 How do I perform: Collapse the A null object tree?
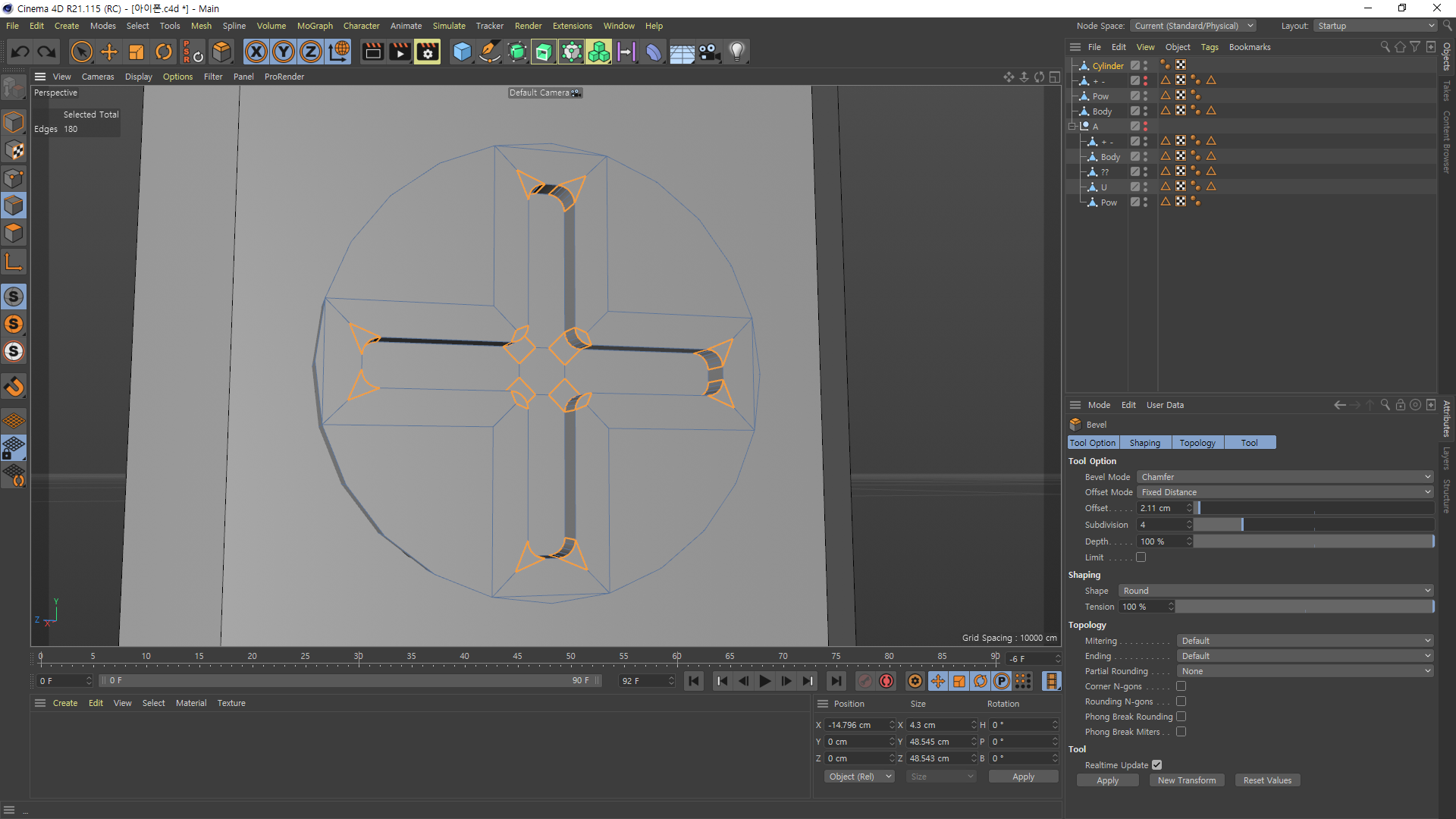tap(1072, 127)
